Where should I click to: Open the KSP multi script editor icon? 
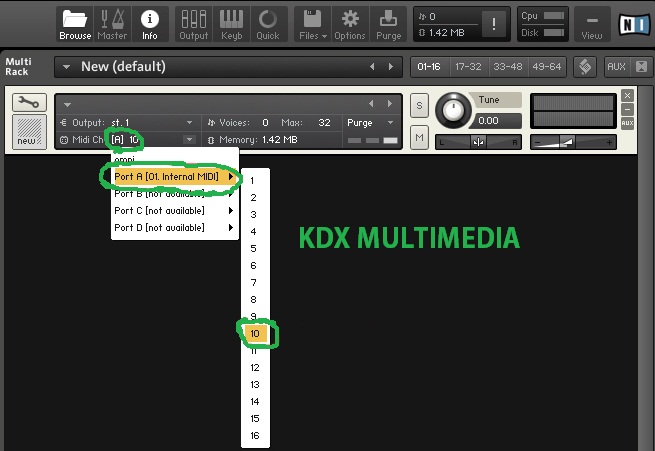(585, 67)
